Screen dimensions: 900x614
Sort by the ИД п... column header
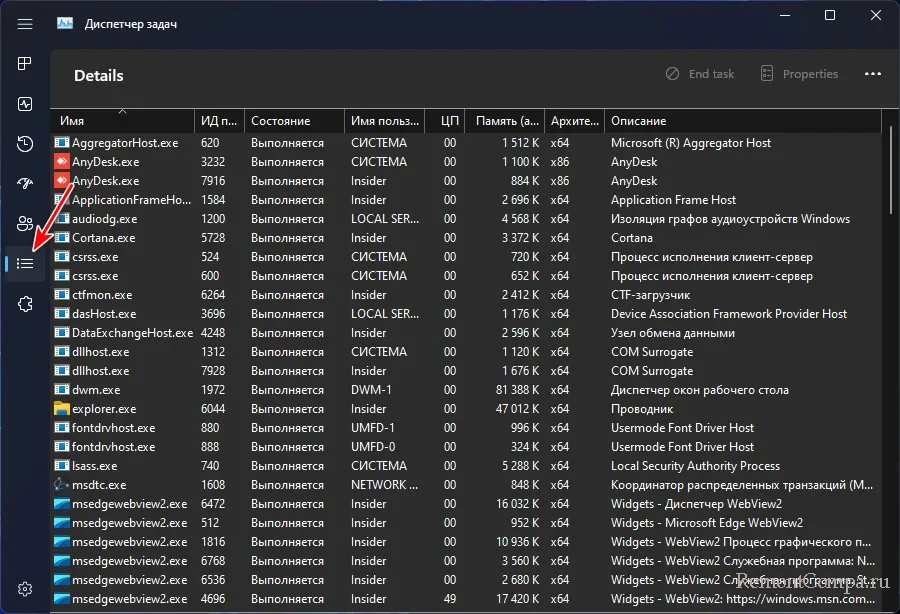[219, 121]
